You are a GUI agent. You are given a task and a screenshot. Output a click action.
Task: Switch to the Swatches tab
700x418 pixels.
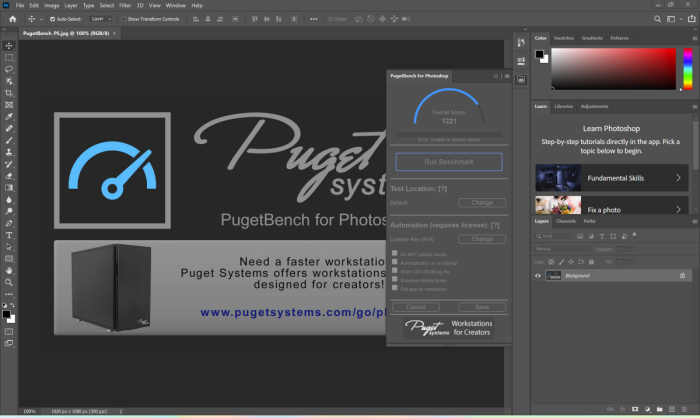tap(564, 38)
